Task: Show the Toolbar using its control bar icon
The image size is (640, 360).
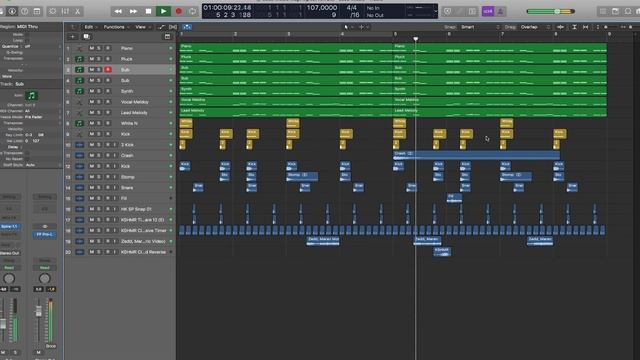Action: pyautogui.click(x=37, y=11)
